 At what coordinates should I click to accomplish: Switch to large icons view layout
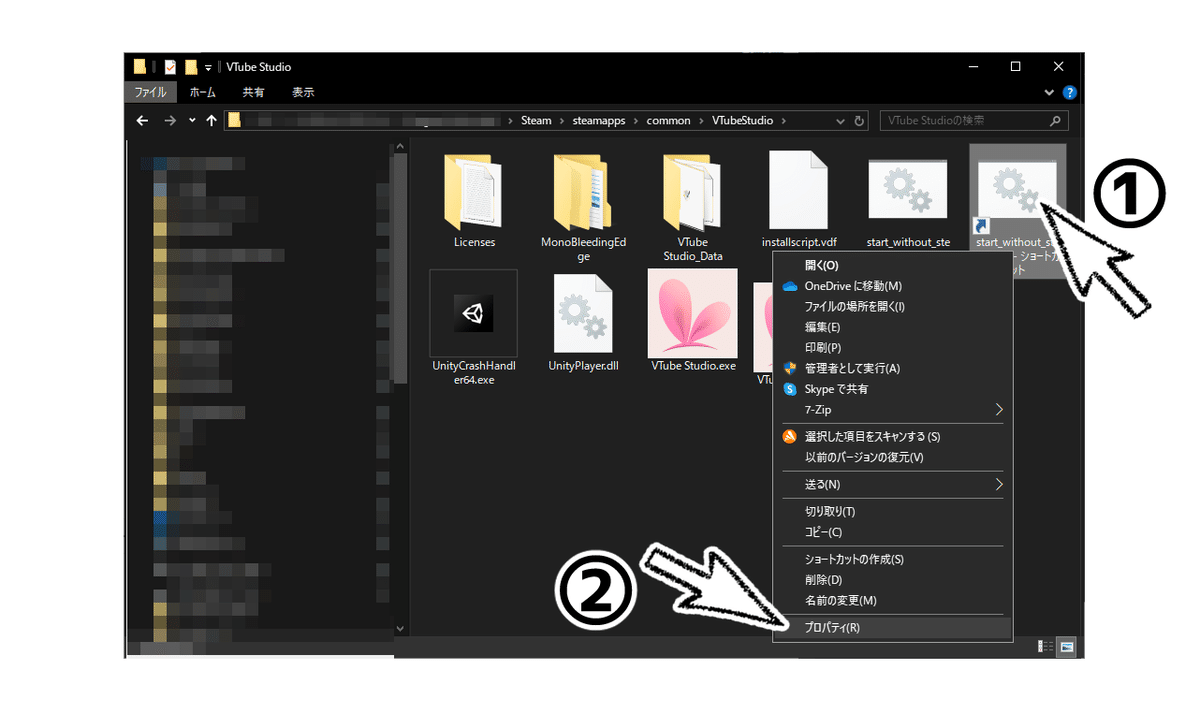pyautogui.click(x=1067, y=647)
